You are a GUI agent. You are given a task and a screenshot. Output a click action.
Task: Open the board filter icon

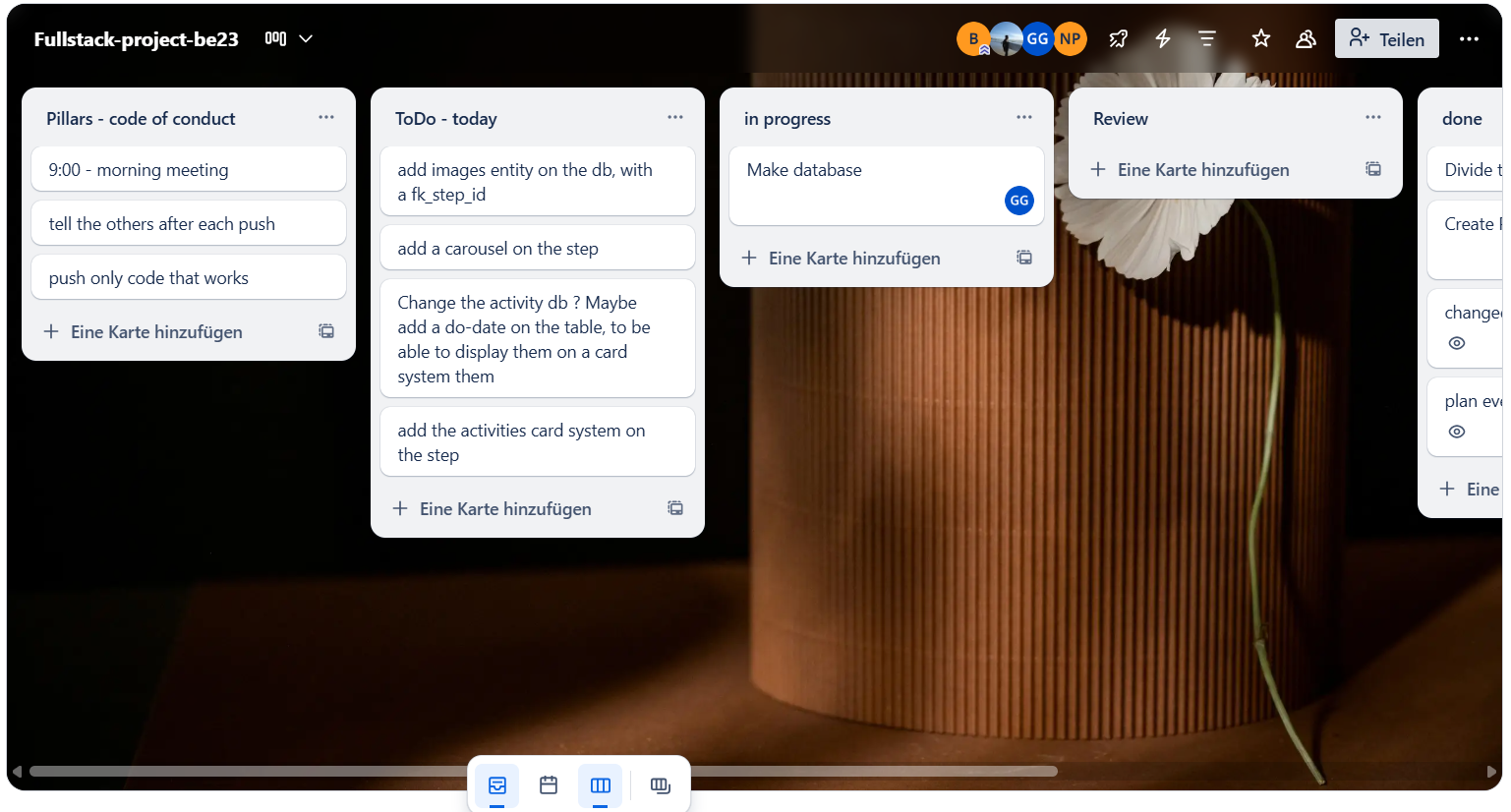coord(1207,39)
